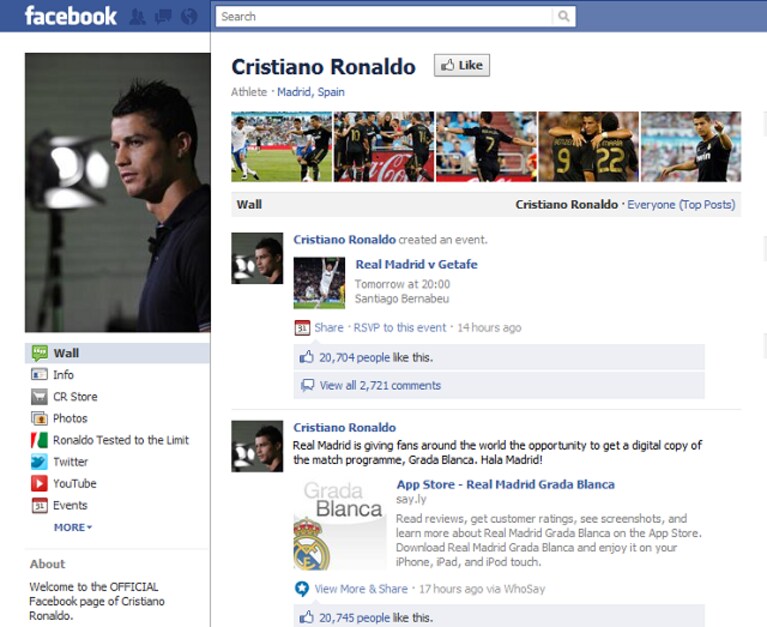767x627 pixels.
Task: Click the About heading
Action: [47, 564]
